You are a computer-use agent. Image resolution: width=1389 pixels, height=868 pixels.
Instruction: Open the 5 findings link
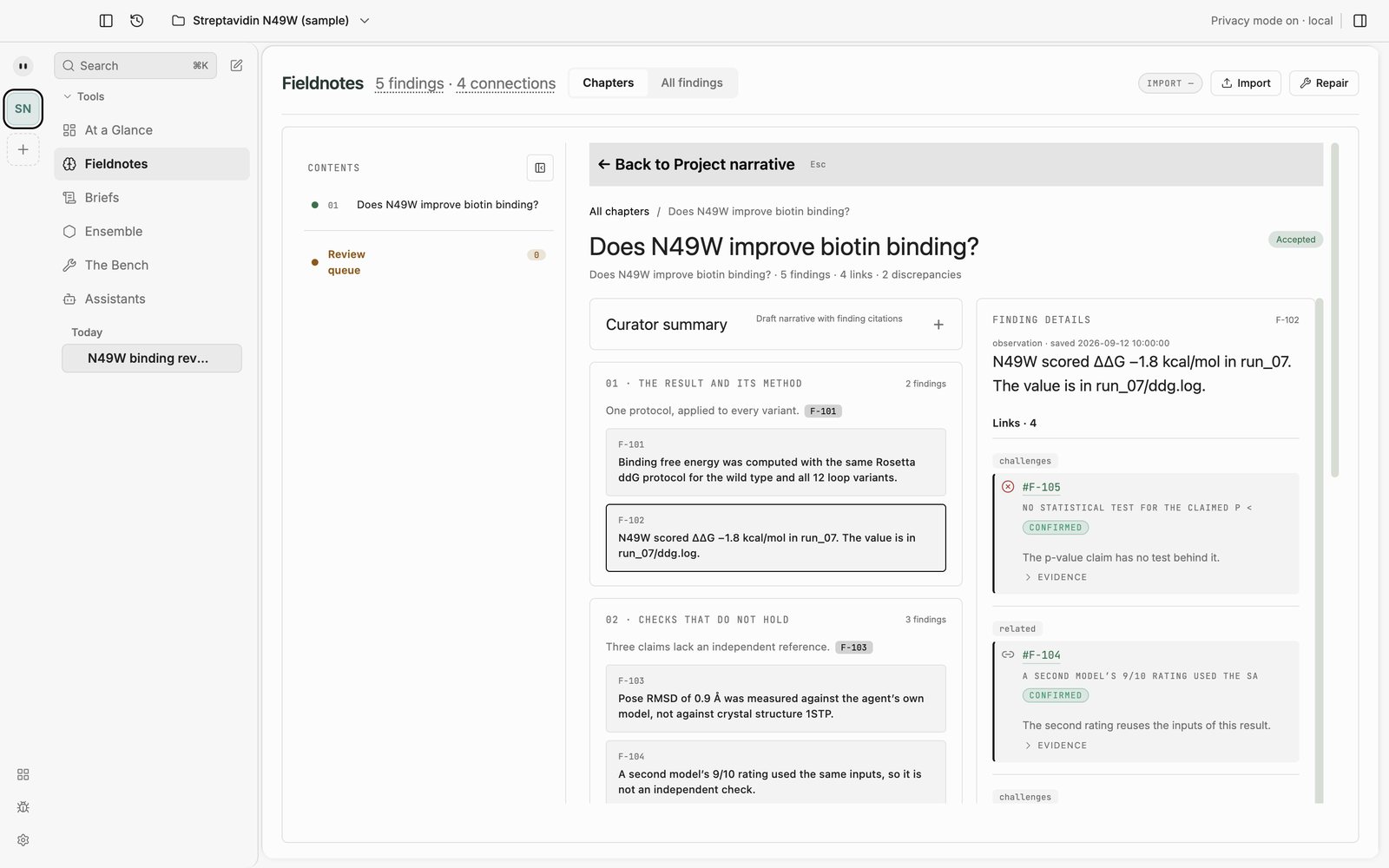[410, 84]
